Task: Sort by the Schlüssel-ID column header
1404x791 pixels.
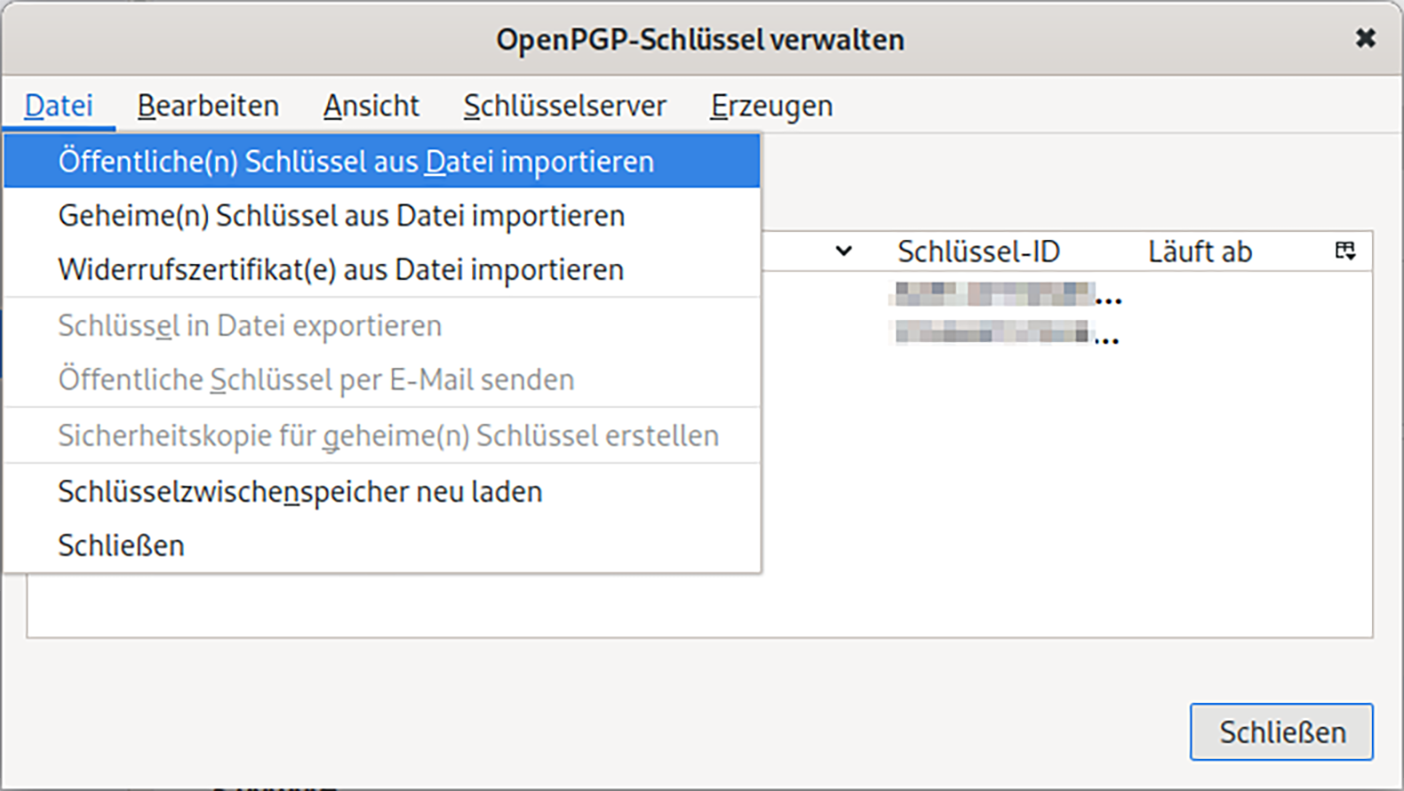Action: (978, 251)
